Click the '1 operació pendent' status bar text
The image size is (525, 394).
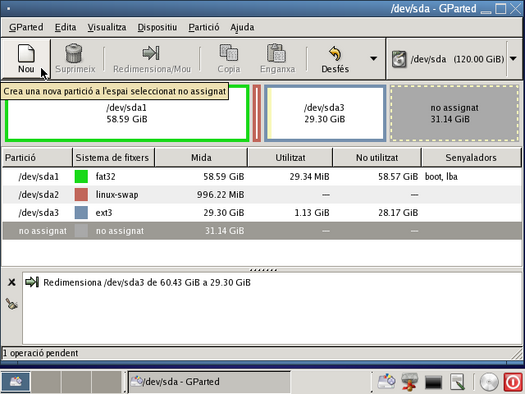[41, 353]
